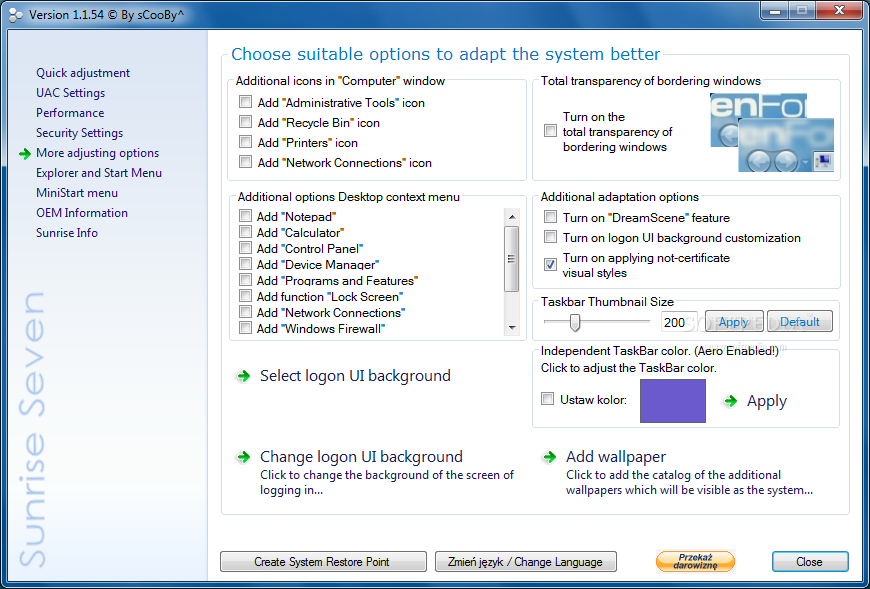Enable Add function "Lock Screen"
Viewport: 870px width, 589px height.
click(x=245, y=296)
